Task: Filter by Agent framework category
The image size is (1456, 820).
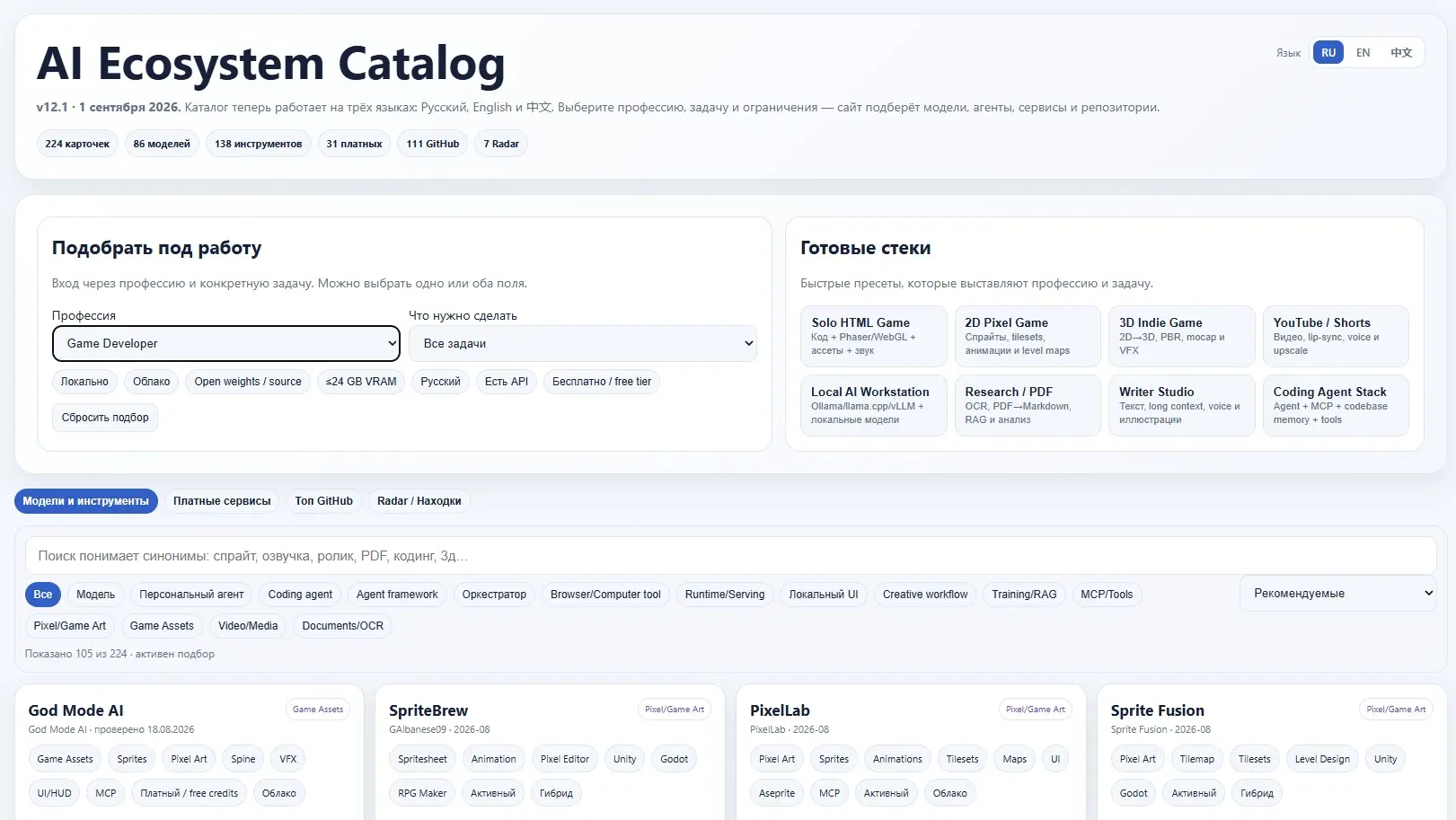Action: pyautogui.click(x=397, y=595)
